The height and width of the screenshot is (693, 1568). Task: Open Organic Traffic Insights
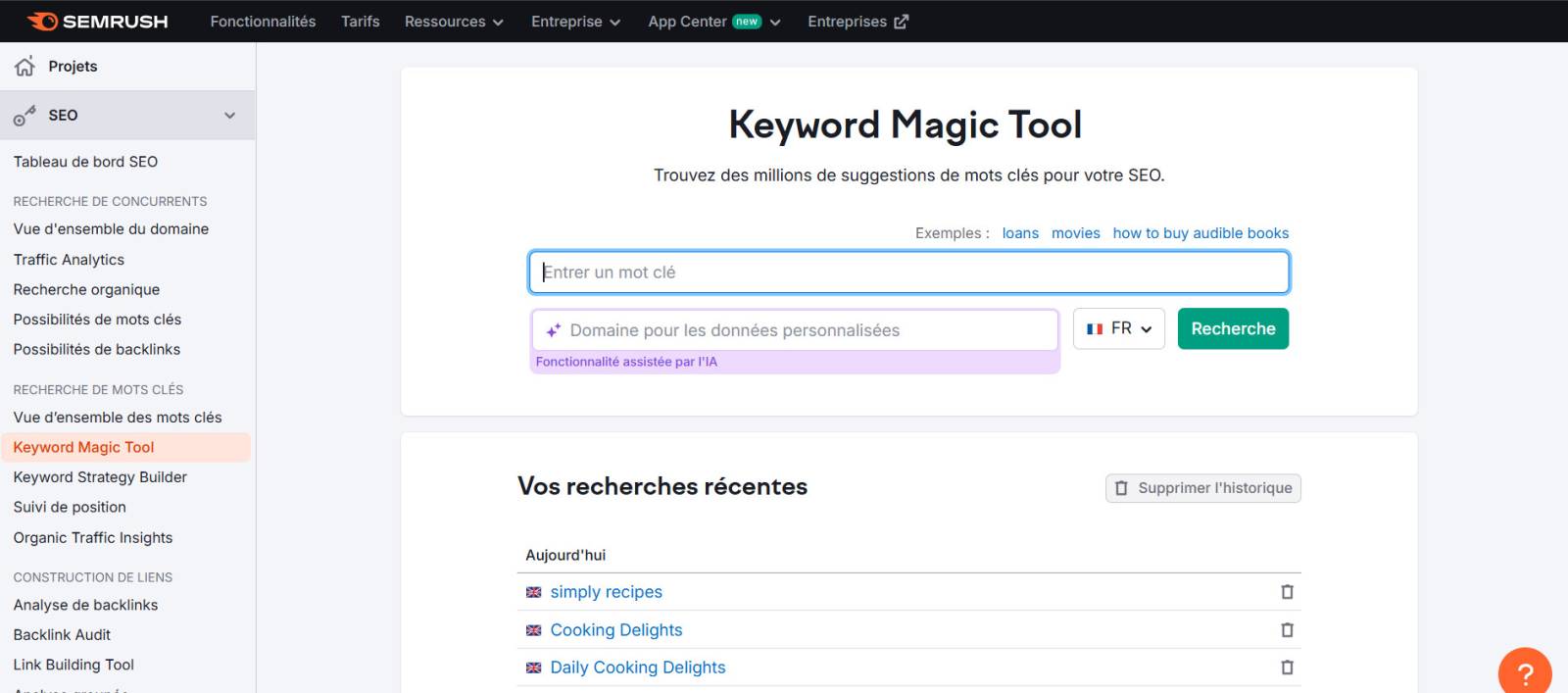pyautogui.click(x=93, y=537)
